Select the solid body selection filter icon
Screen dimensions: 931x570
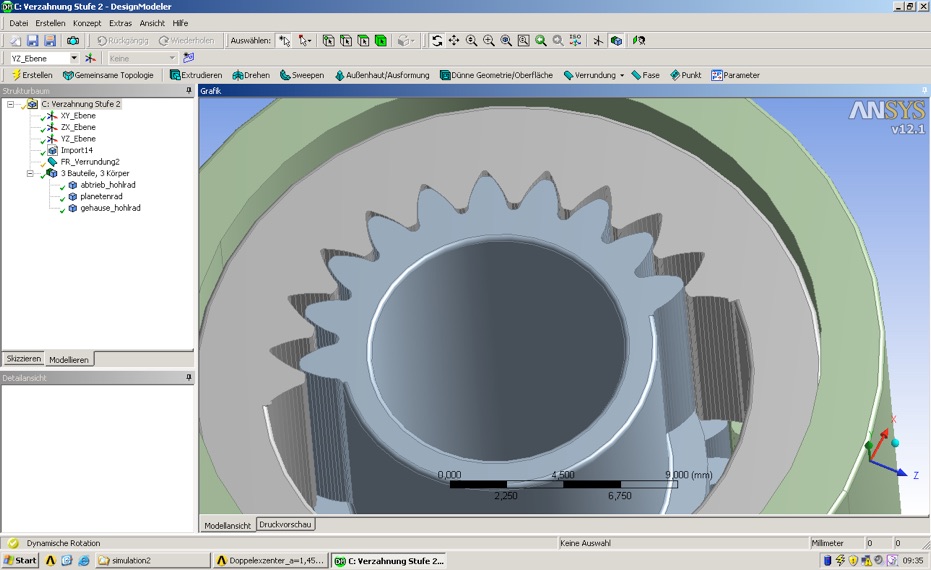tap(381, 40)
